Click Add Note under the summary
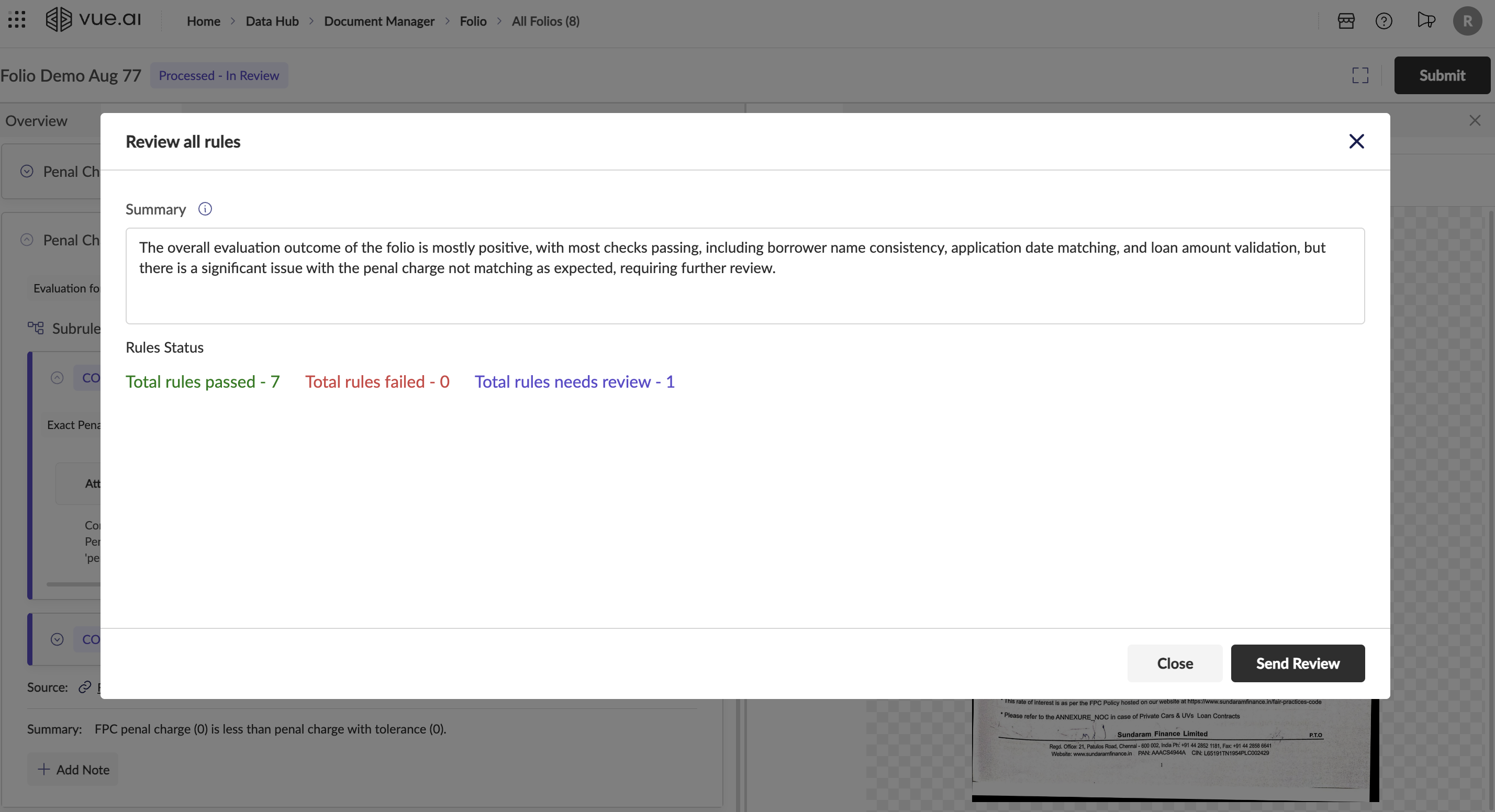Viewport: 1495px width, 812px height. click(x=73, y=769)
